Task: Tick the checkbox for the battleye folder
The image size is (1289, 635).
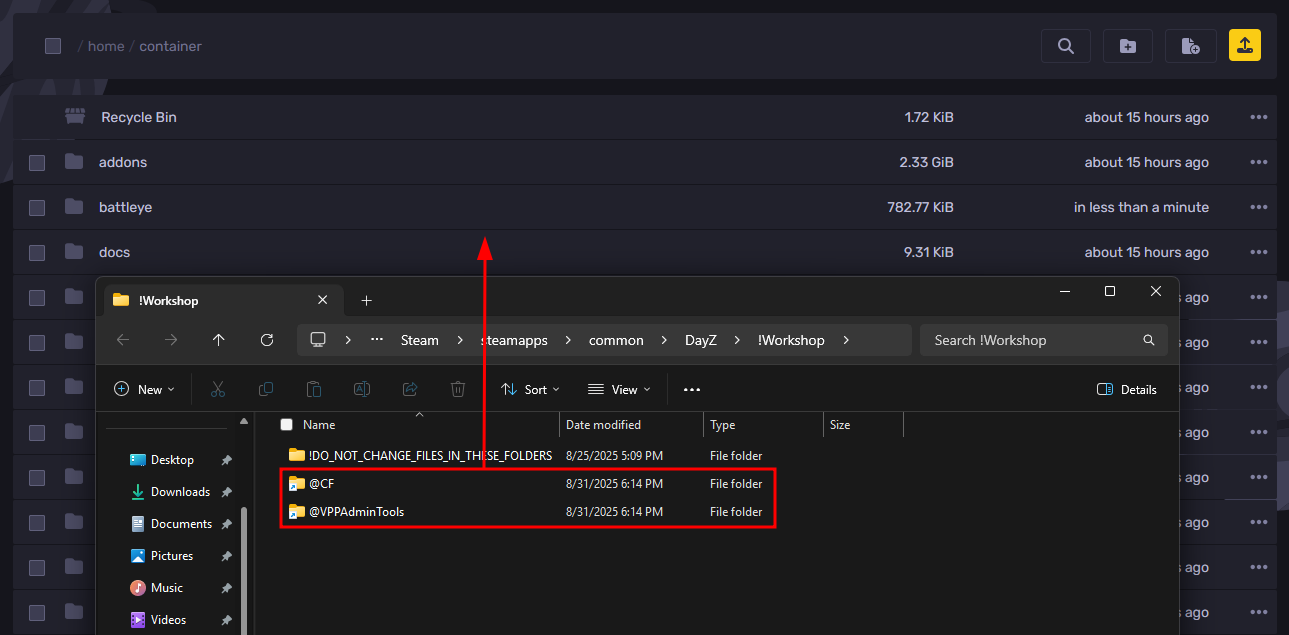Action: [x=37, y=207]
